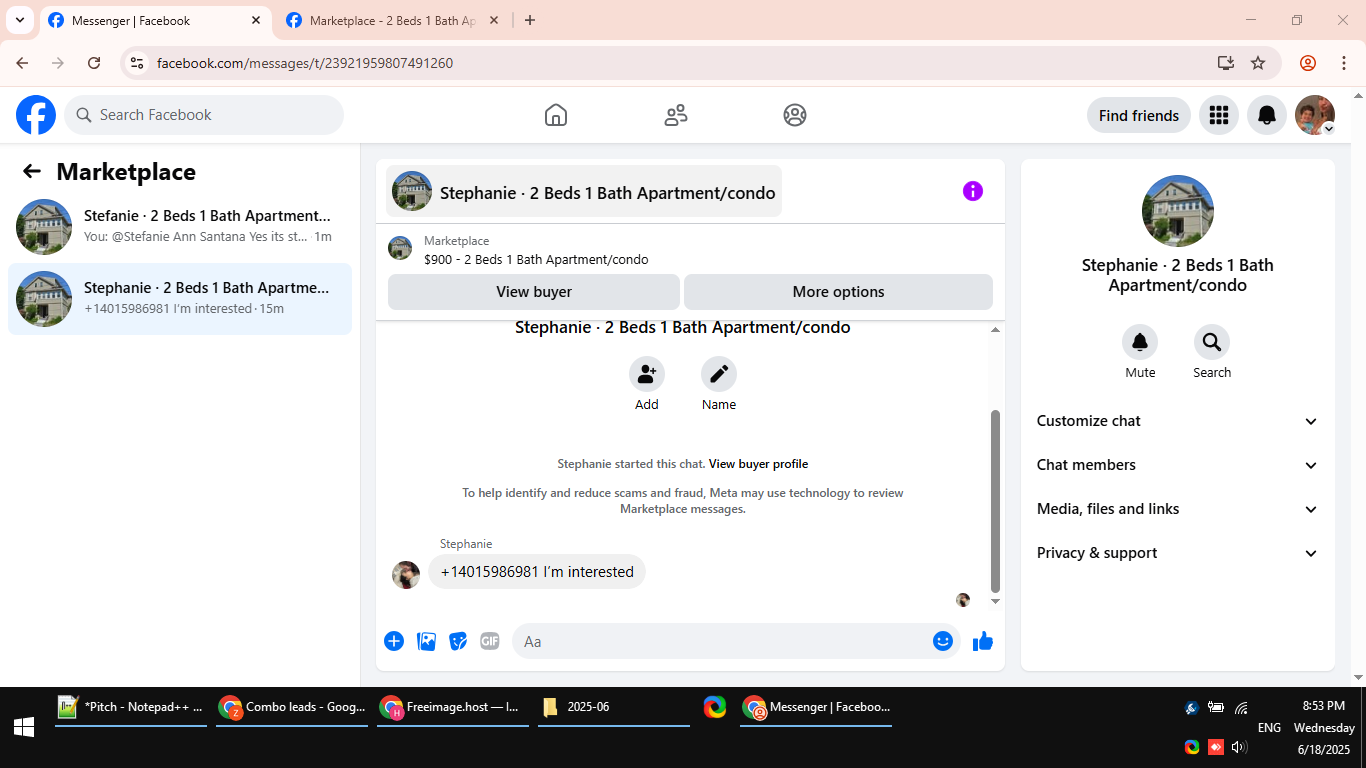This screenshot has width=1366, height=768.
Task: Choose a sticker in the composer
Action: click(x=458, y=641)
